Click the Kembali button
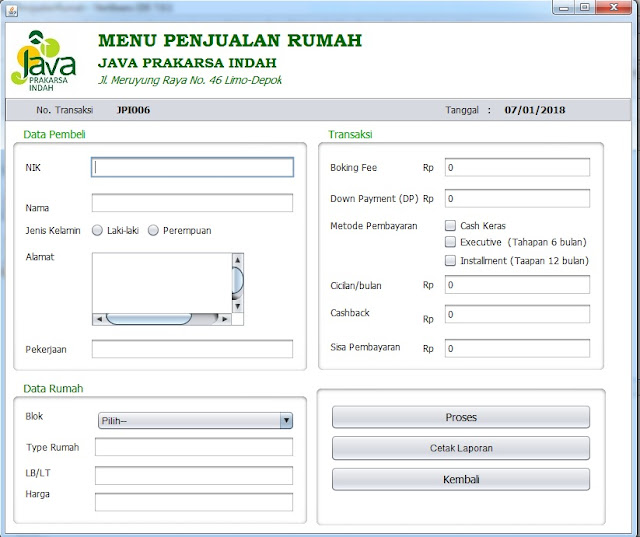Image resolution: width=640 pixels, height=537 pixels. click(461, 479)
